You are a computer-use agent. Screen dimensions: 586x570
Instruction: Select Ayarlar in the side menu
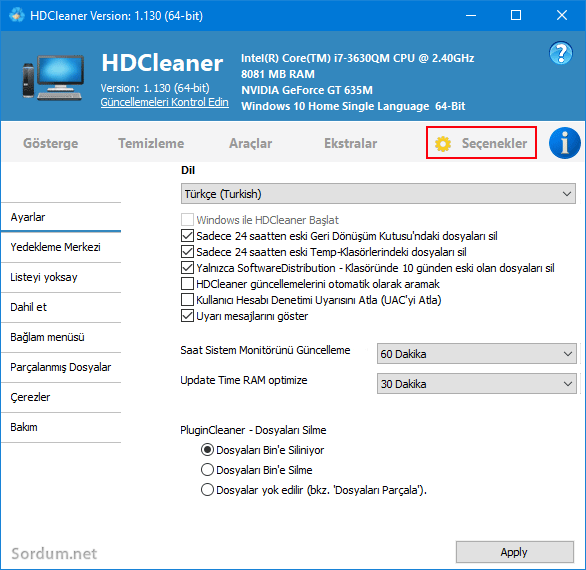click(x=61, y=217)
